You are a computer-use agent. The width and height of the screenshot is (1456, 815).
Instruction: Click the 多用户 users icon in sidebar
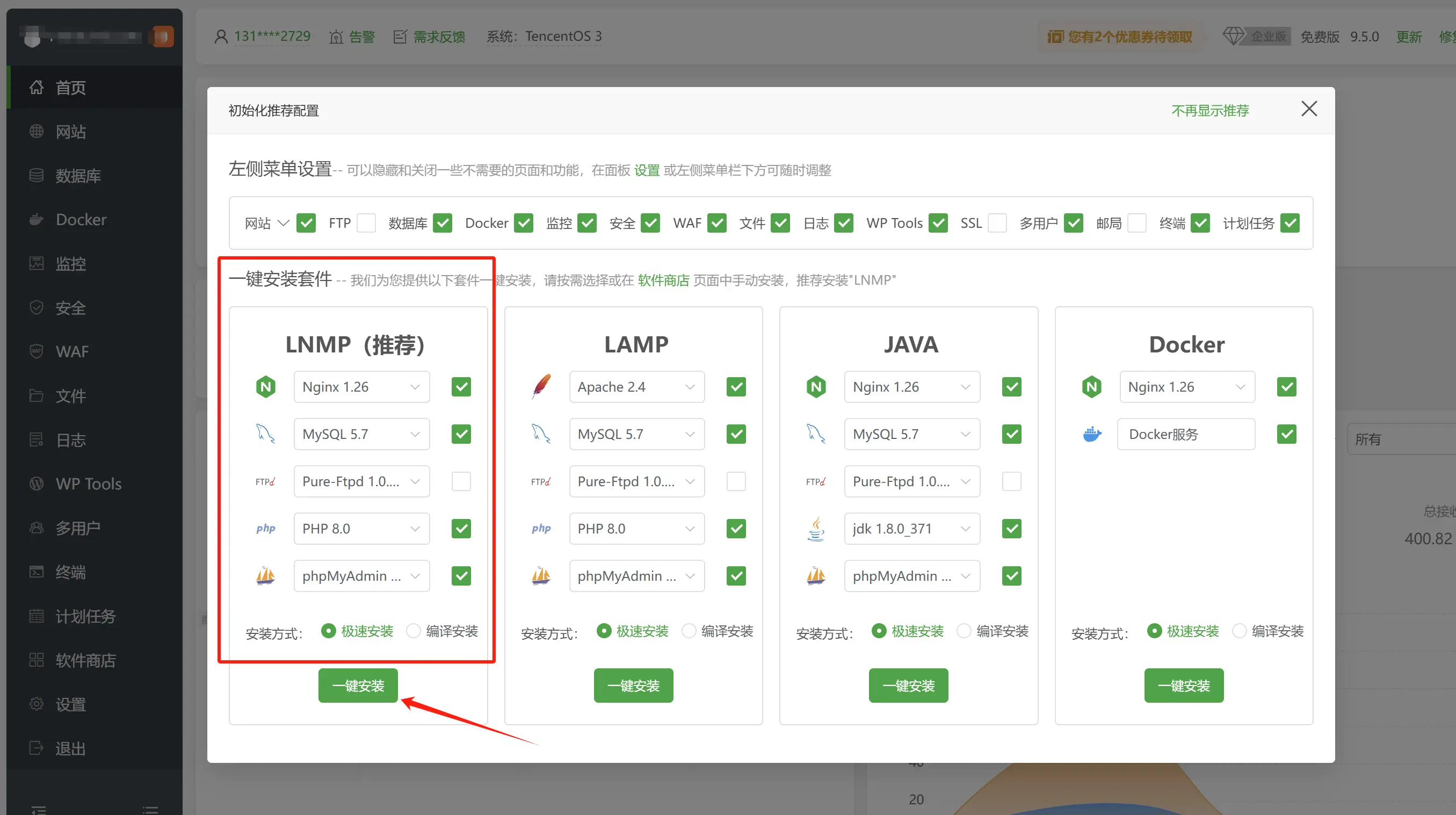36,528
